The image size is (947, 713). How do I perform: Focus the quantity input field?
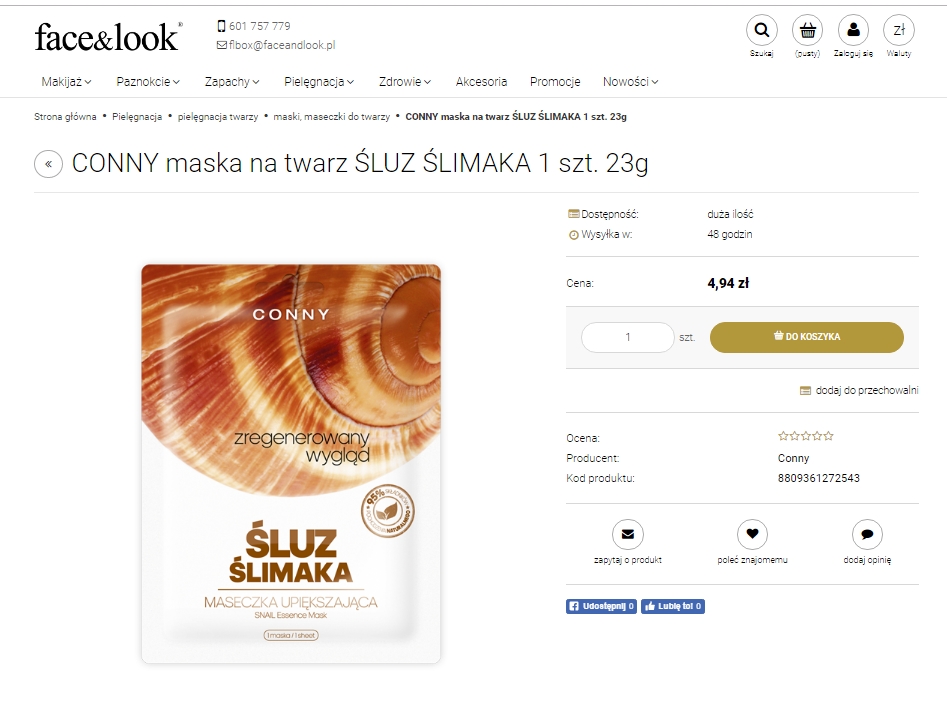tap(628, 337)
